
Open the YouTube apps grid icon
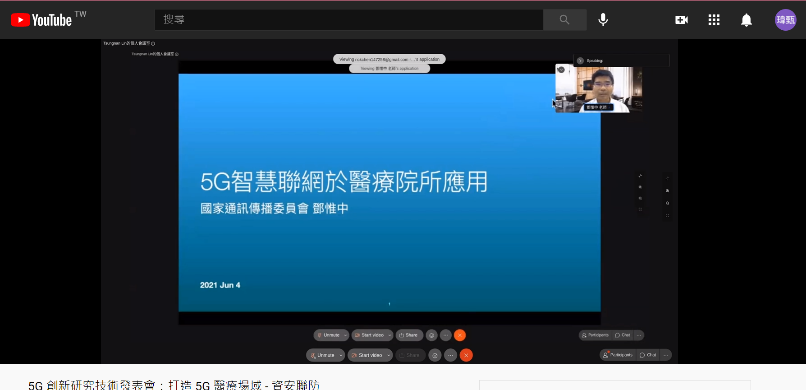pos(714,20)
